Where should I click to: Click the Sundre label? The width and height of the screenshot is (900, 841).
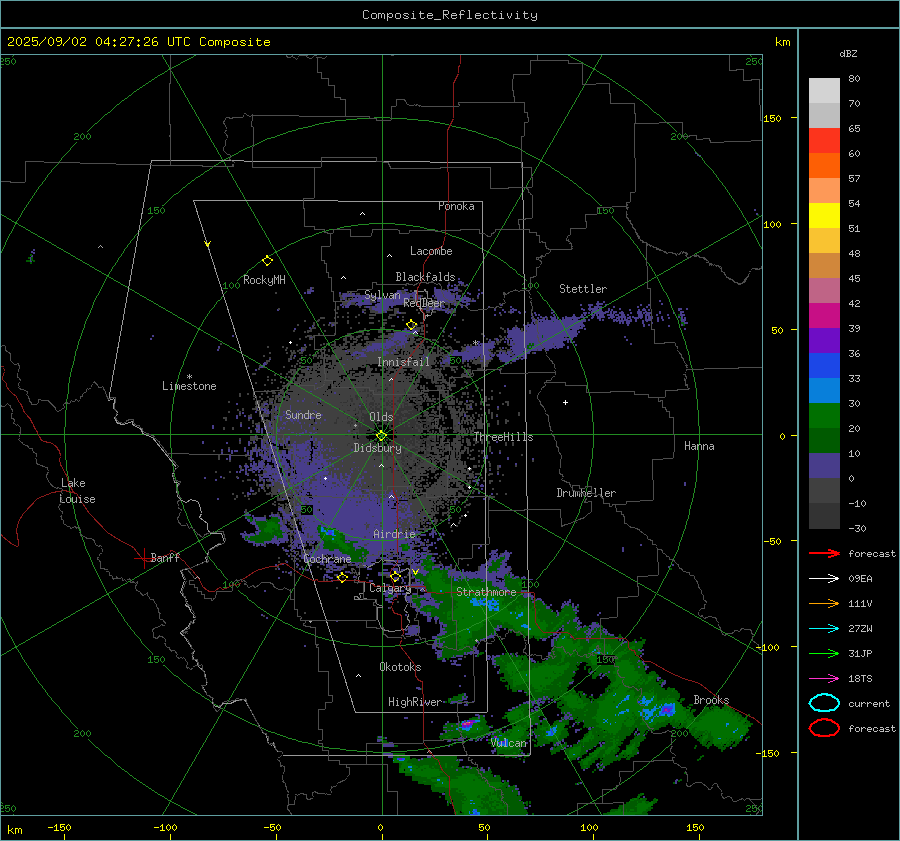tap(303, 414)
